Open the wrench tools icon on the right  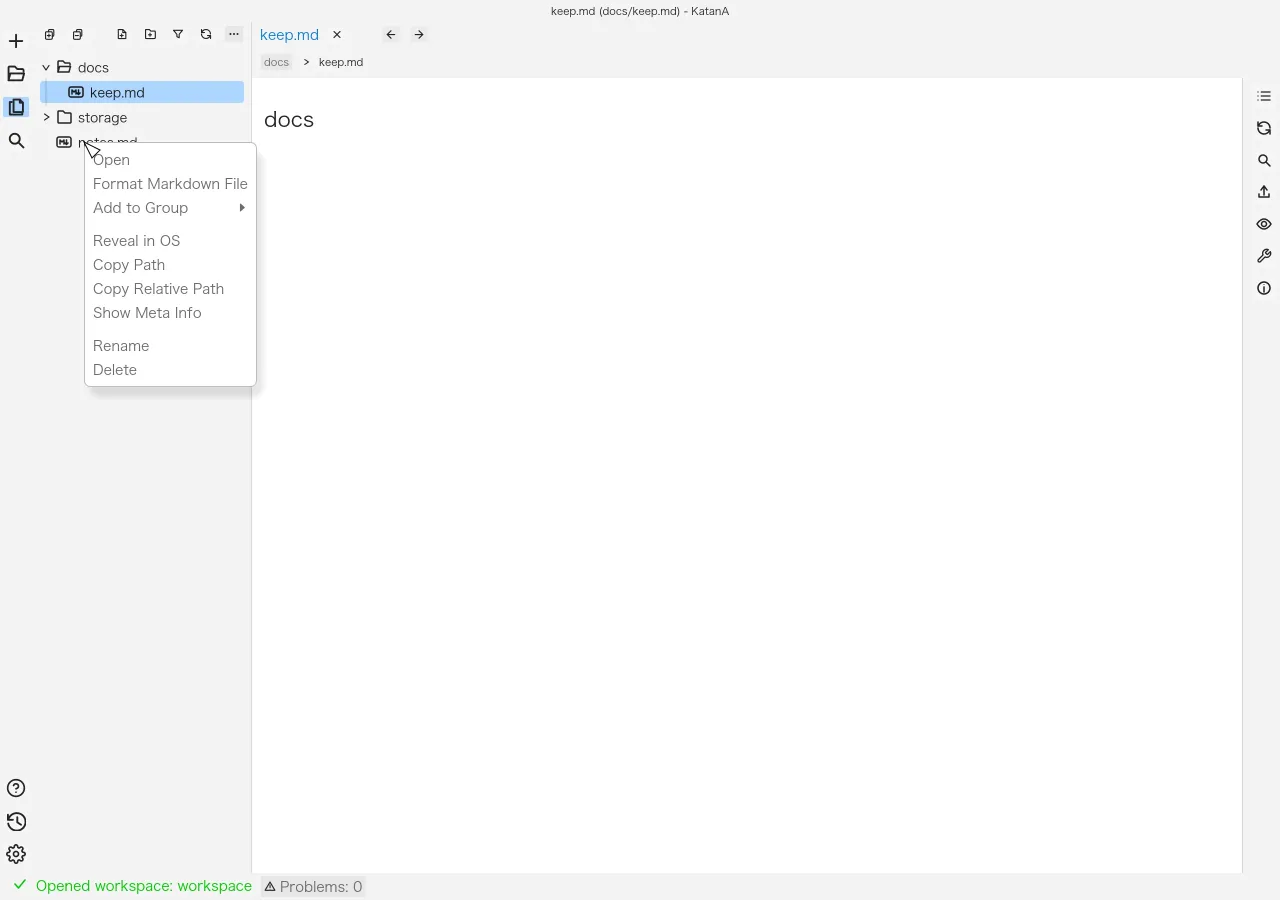1264,256
